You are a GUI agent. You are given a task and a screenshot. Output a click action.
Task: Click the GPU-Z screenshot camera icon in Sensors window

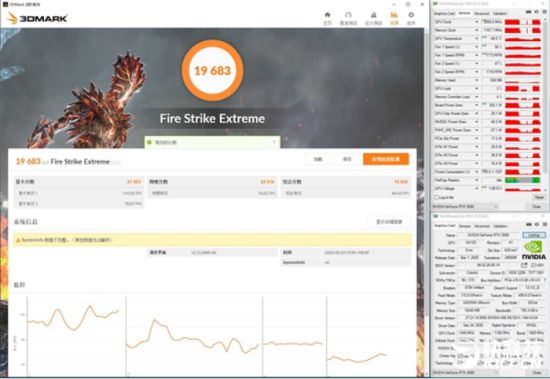coord(529,12)
